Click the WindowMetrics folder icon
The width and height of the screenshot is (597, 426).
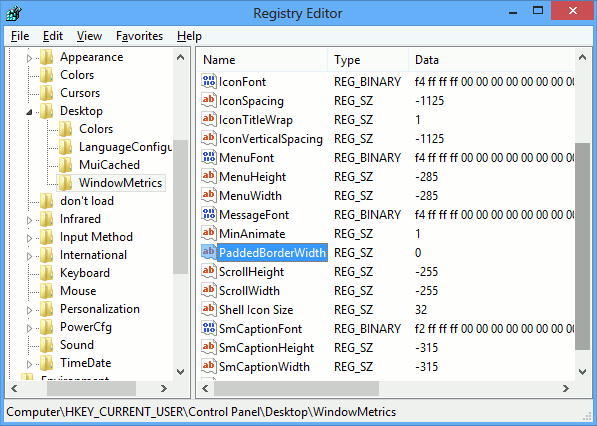coord(65,183)
